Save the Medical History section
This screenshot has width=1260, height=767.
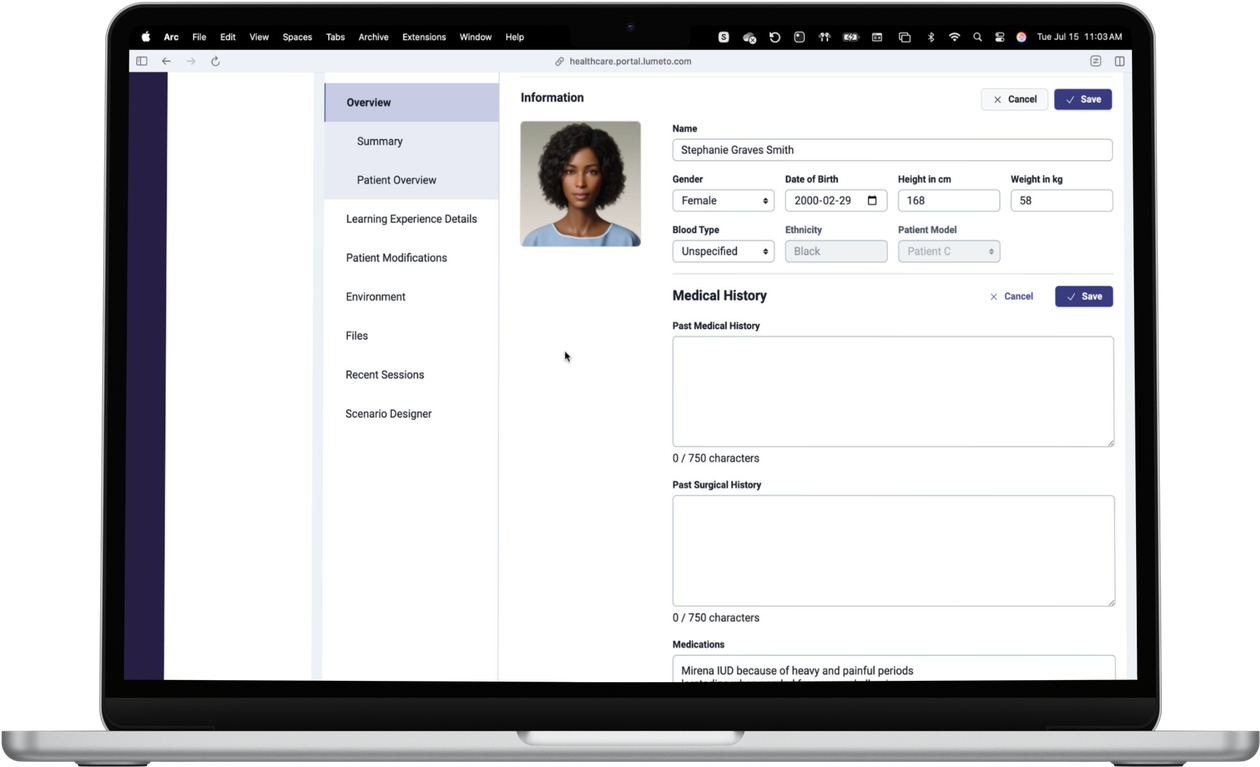1084,296
